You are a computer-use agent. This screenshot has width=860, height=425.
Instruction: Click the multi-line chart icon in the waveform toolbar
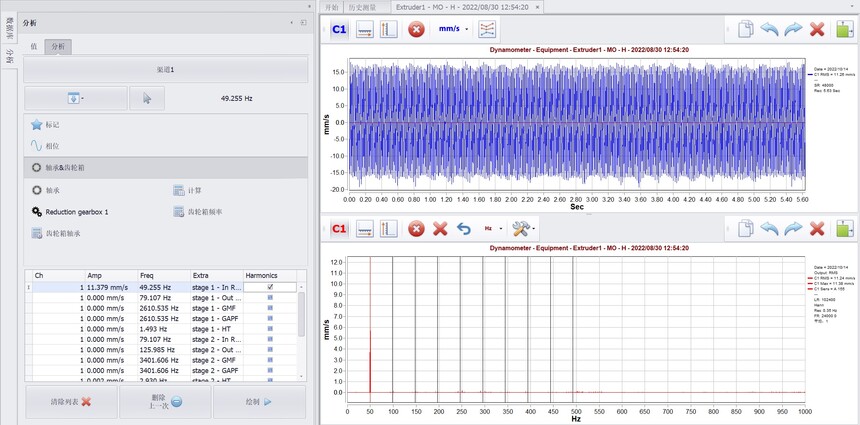coord(487,29)
